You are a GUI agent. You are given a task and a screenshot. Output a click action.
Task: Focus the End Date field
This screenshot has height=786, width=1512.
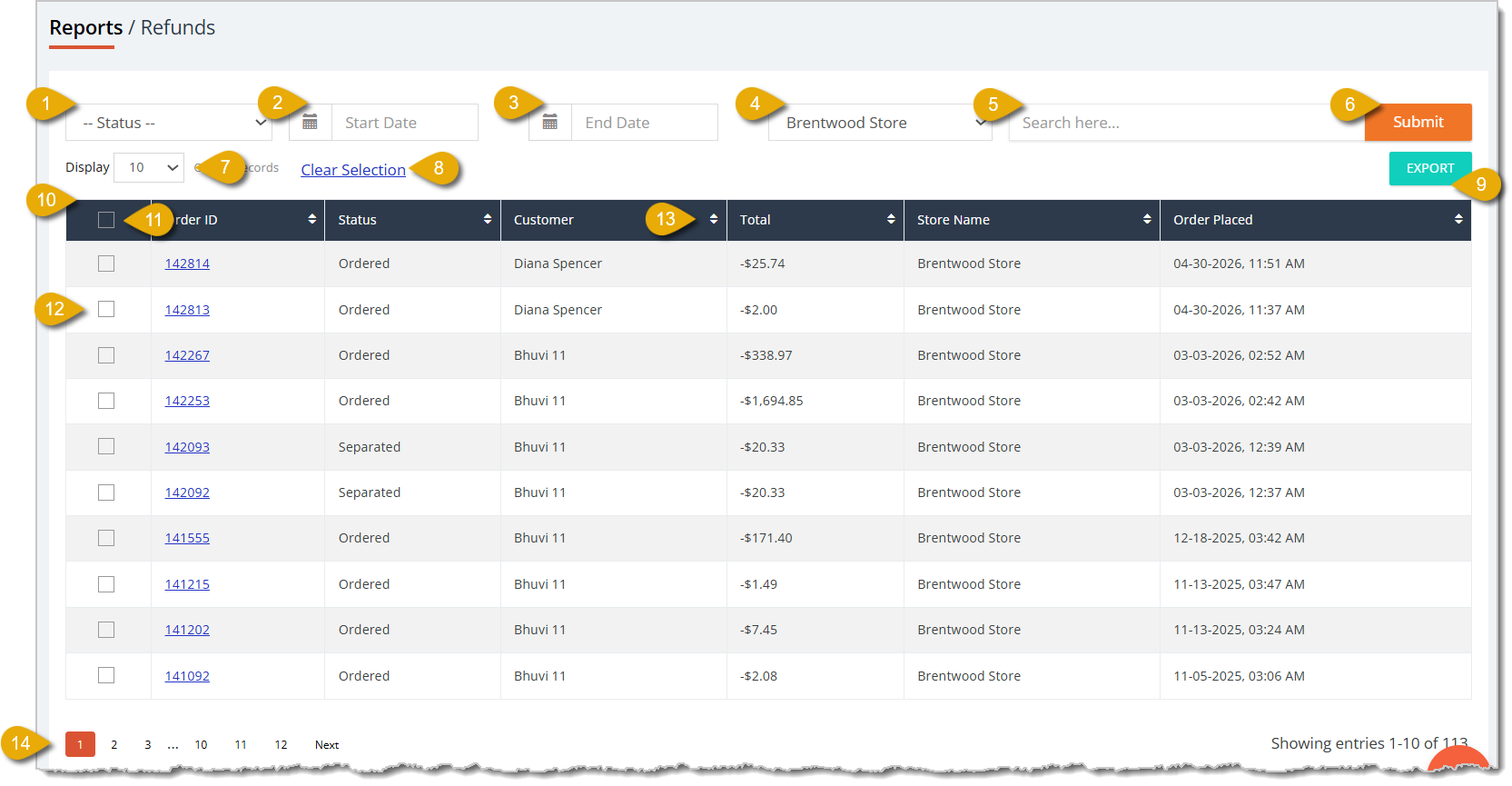[645, 123]
